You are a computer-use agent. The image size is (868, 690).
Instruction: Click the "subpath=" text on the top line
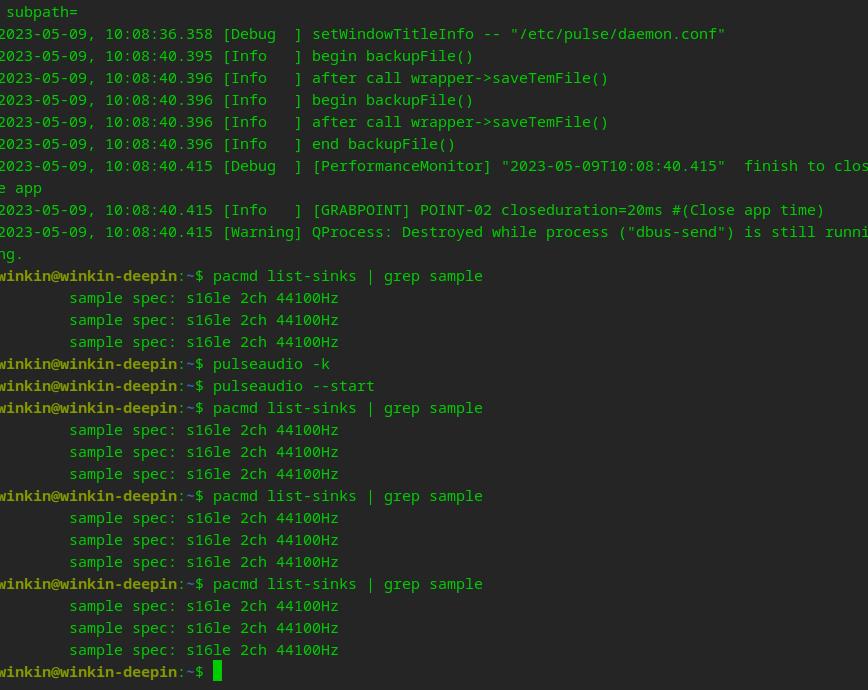click(42, 12)
